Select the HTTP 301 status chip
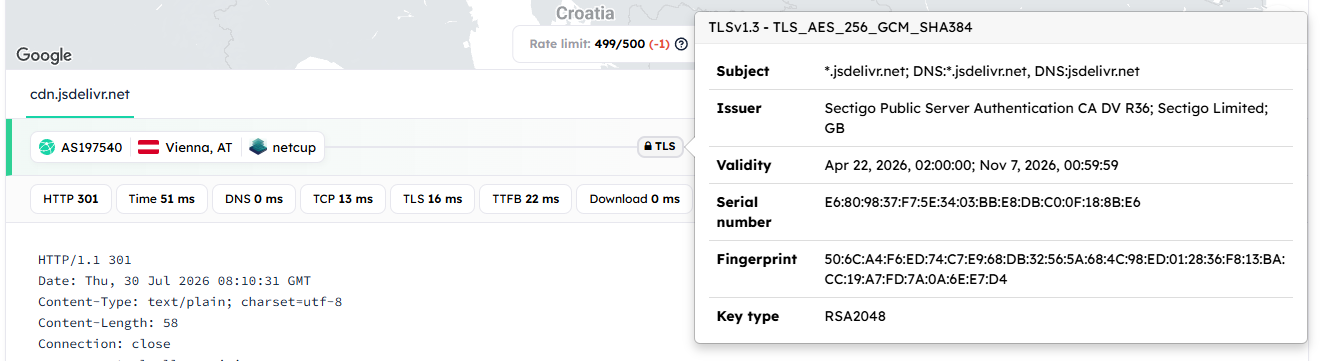This screenshot has height=361, width=1323. (70, 199)
